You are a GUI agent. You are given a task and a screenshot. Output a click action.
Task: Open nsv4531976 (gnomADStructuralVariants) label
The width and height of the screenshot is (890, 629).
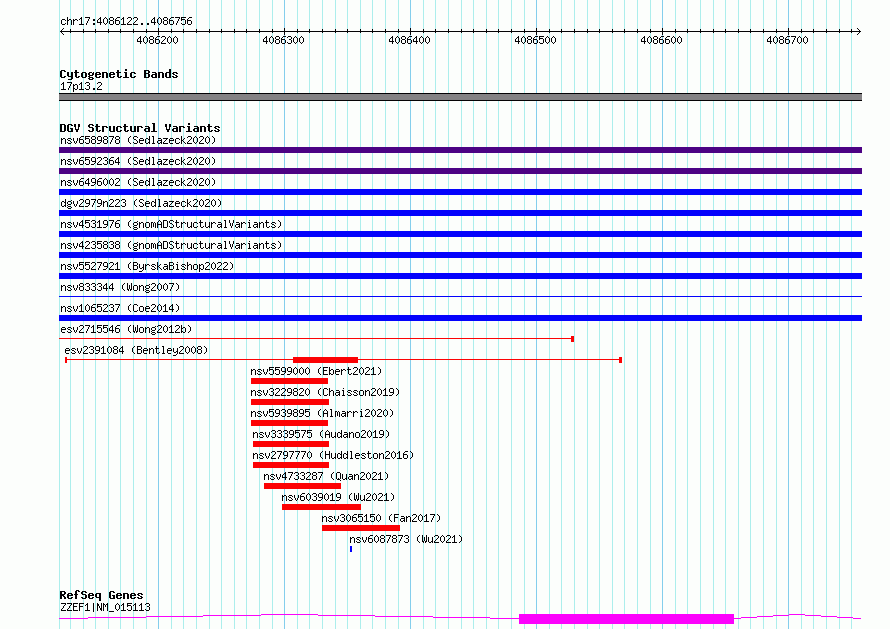click(171, 224)
